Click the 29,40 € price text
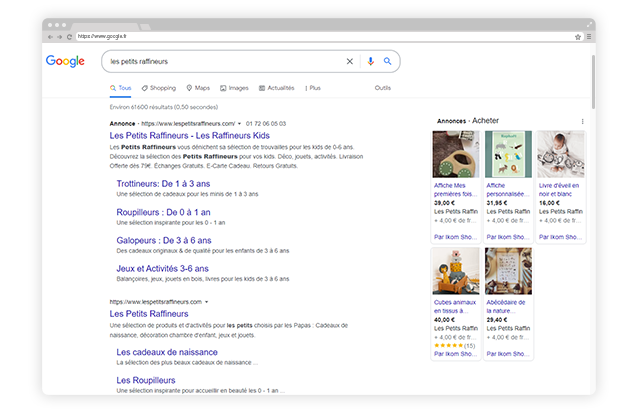Screen dimensions: 635x420 click(496, 320)
